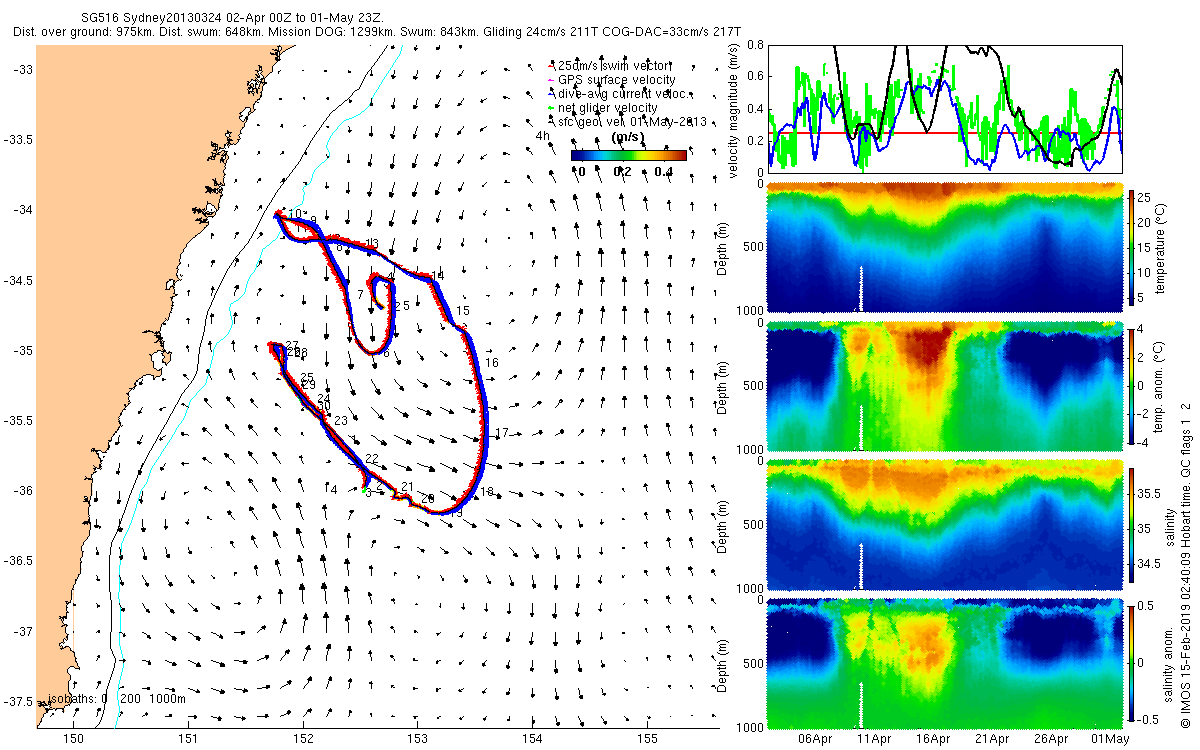This screenshot has height=750, width=1200.
Task: Click the 'Dist. over ground: 975km' subtitle line
Action: pos(377,32)
